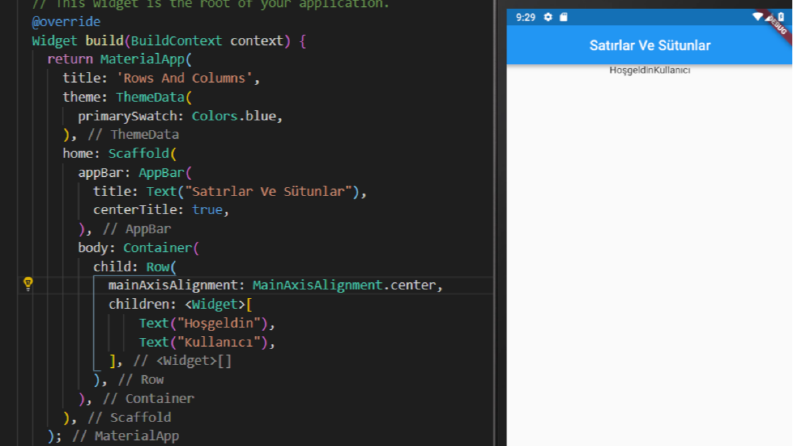Click the Text("Hoşgeldin") line
Viewport: 793px width, 446px height.
coord(206,323)
